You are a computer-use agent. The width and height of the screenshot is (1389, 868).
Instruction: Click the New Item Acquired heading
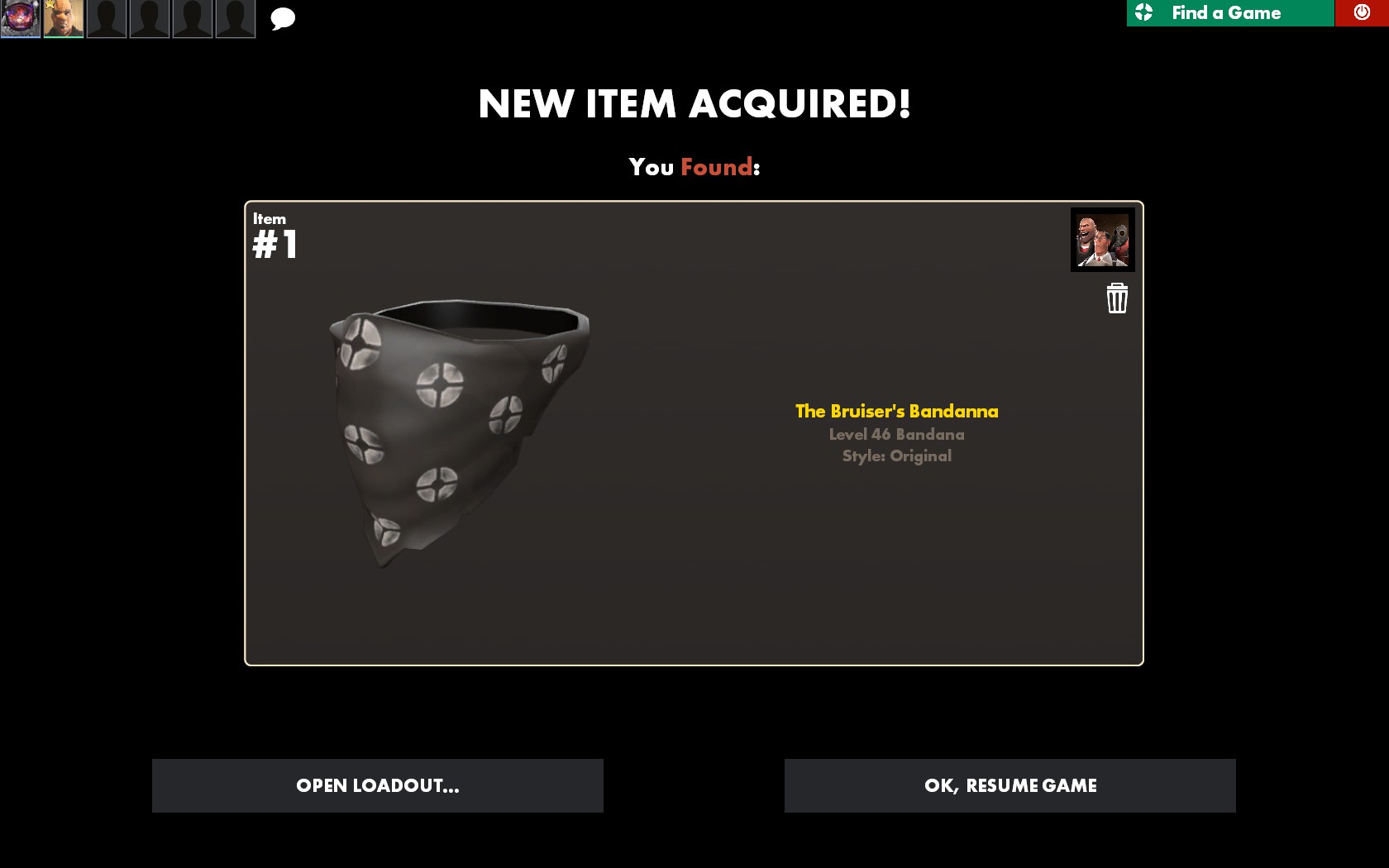point(694,104)
